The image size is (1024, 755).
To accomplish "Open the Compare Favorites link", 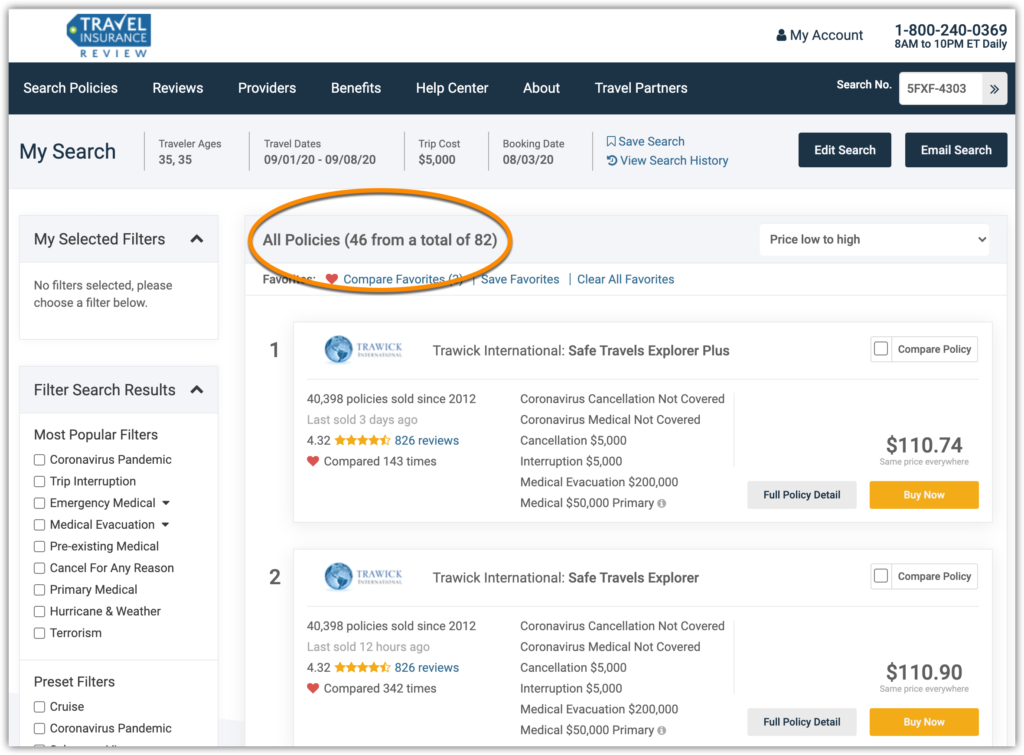I will pos(403,280).
